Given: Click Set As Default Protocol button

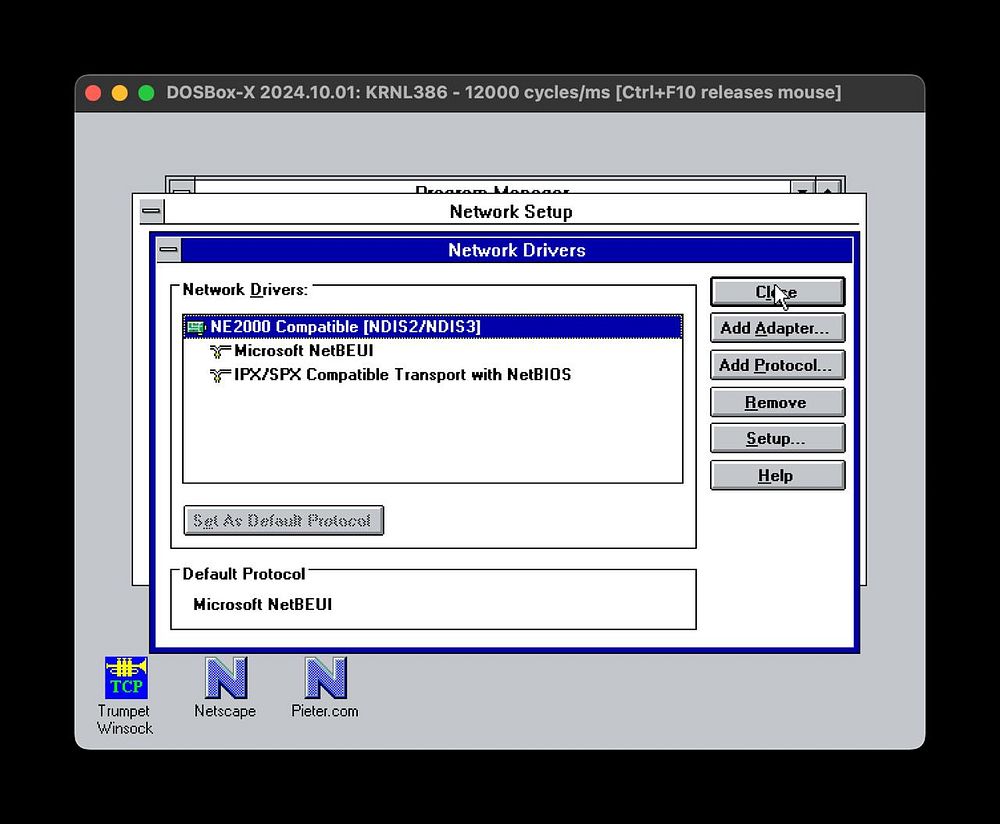Looking at the screenshot, I should (x=284, y=520).
